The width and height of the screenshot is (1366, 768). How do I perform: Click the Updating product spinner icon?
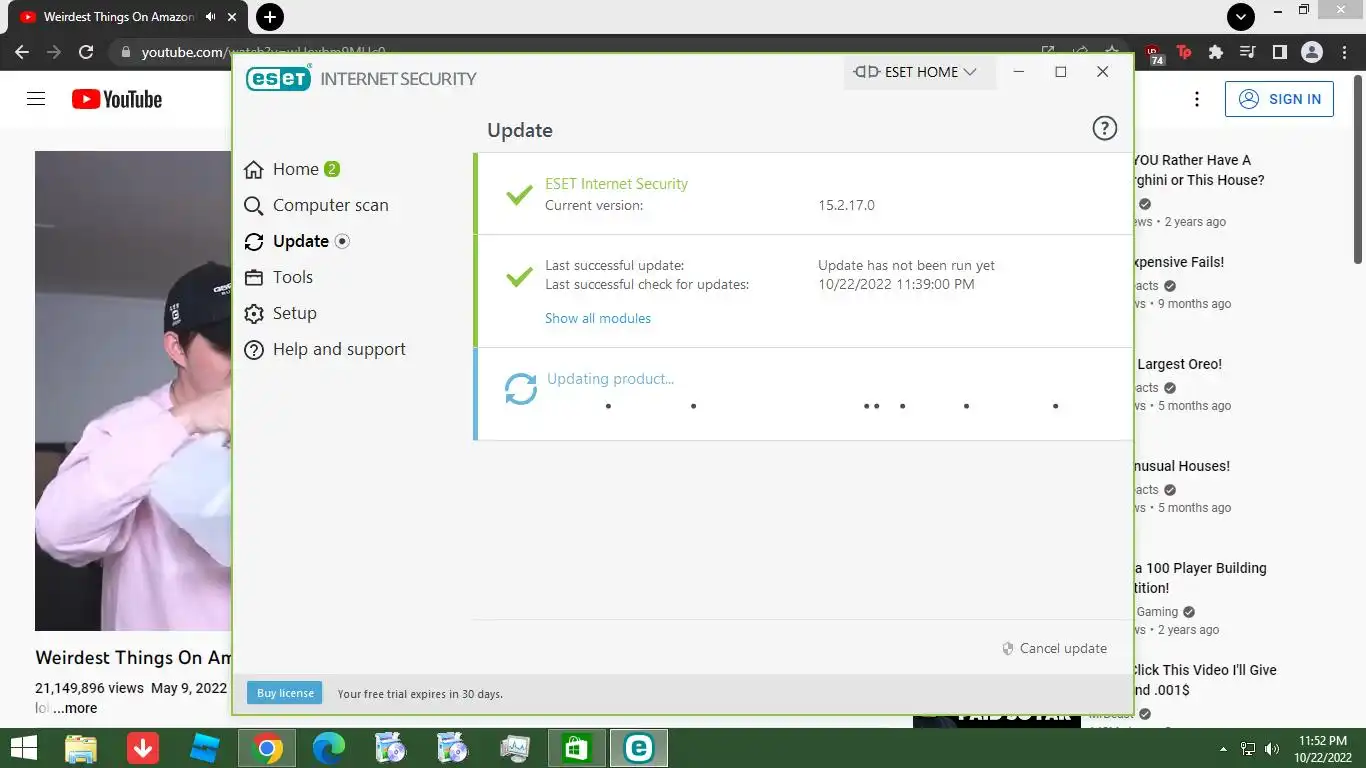click(x=520, y=389)
